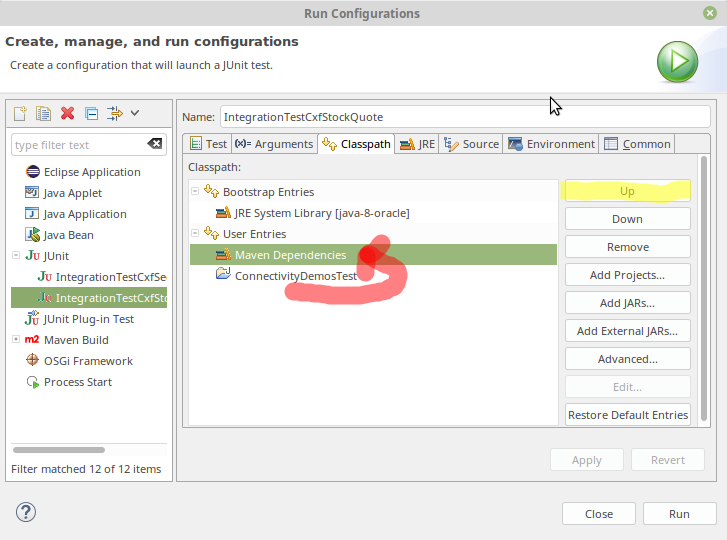Click the m2 Maven Build icon
727x540 pixels.
click(32, 339)
